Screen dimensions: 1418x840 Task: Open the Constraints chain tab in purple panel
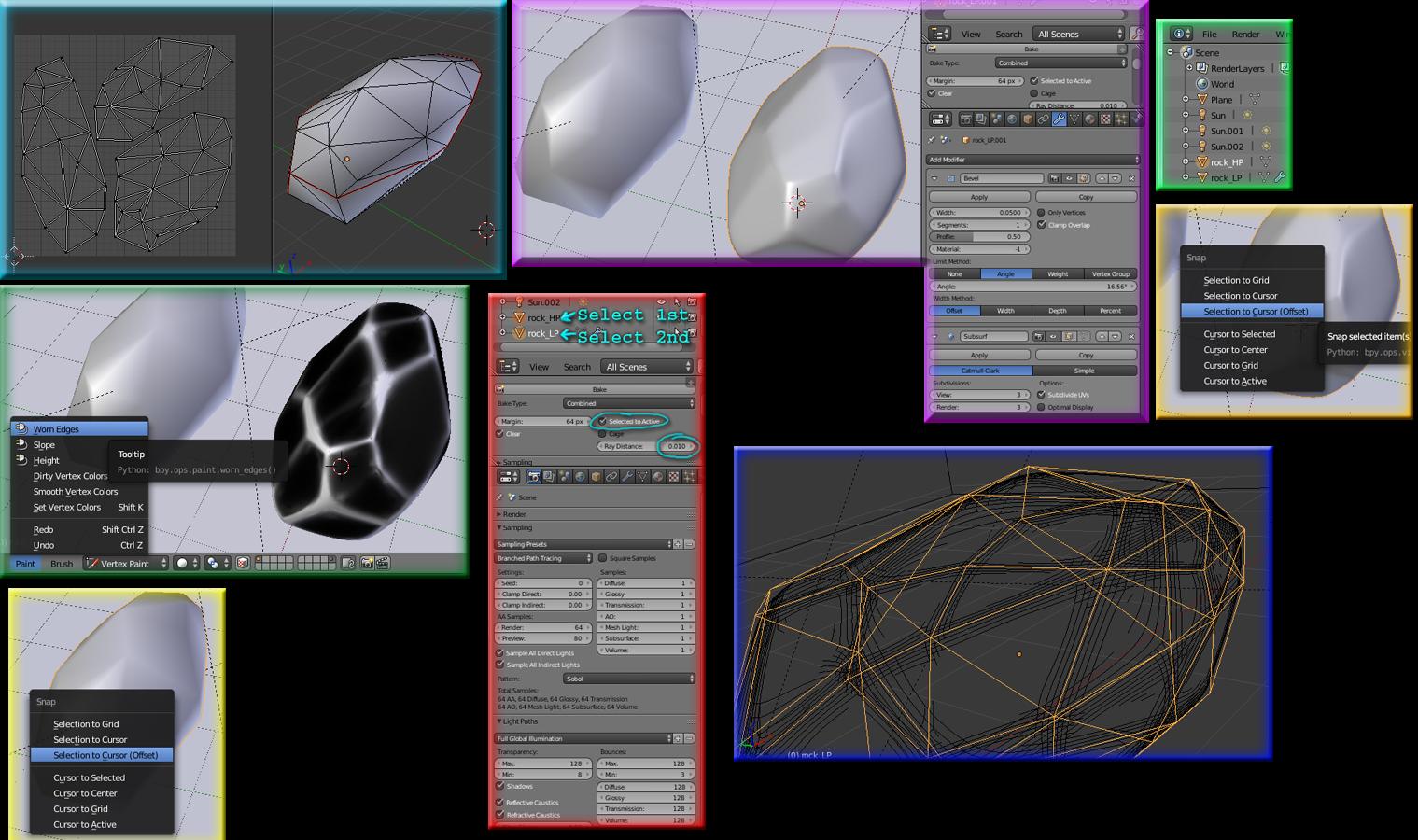point(1044,119)
